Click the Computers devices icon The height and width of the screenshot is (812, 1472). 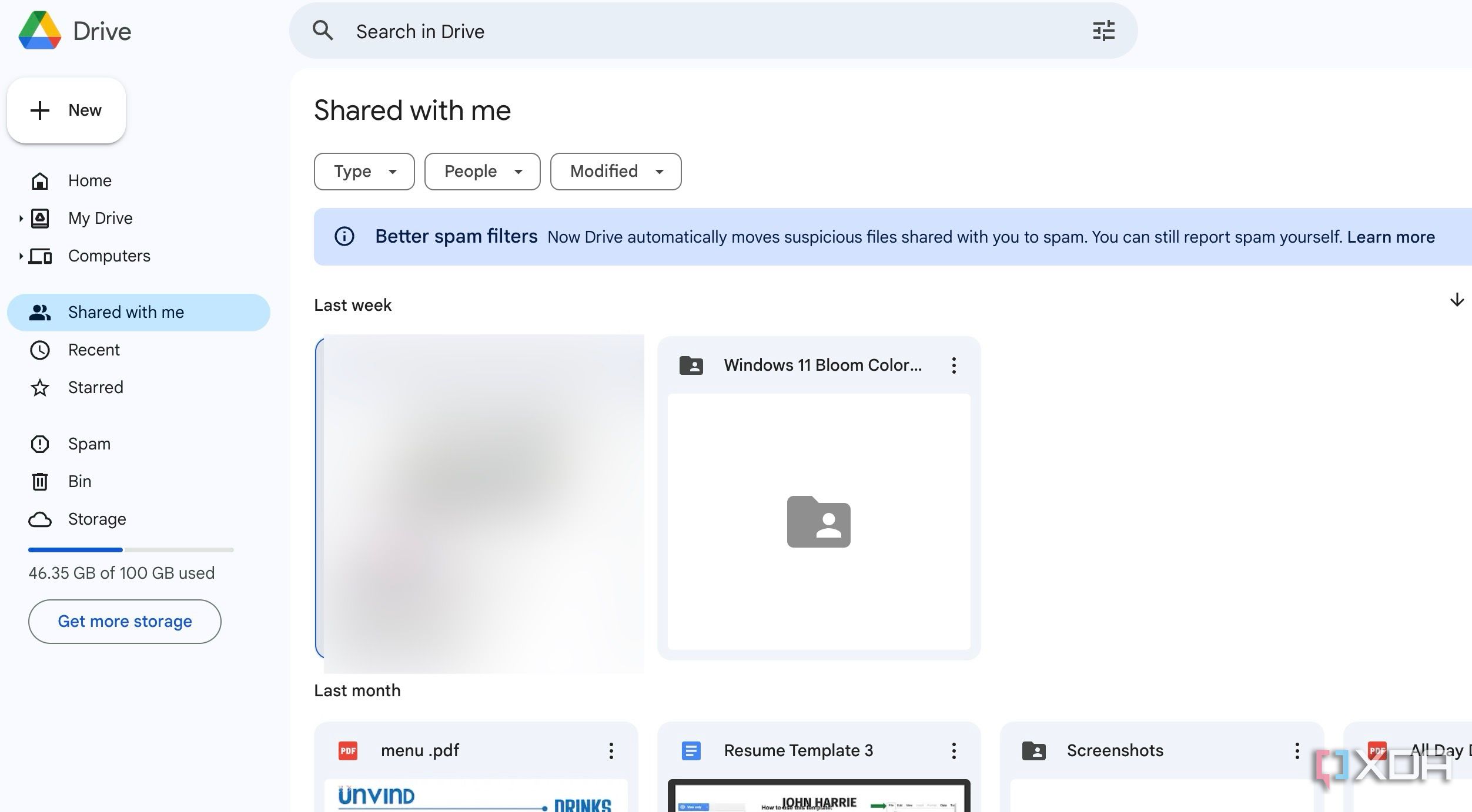click(40, 256)
